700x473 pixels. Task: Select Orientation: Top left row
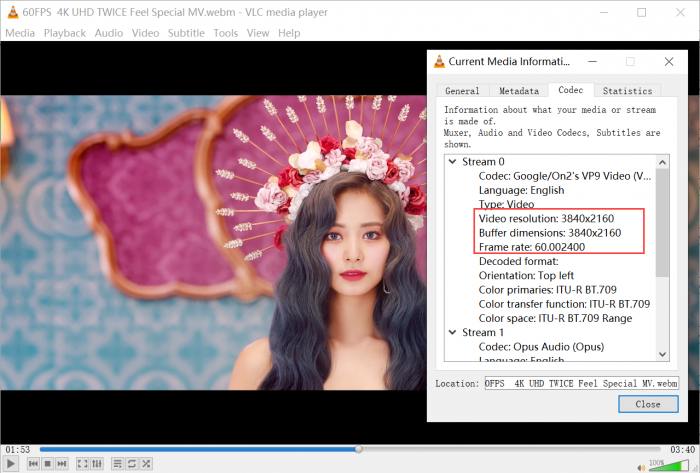(x=526, y=276)
